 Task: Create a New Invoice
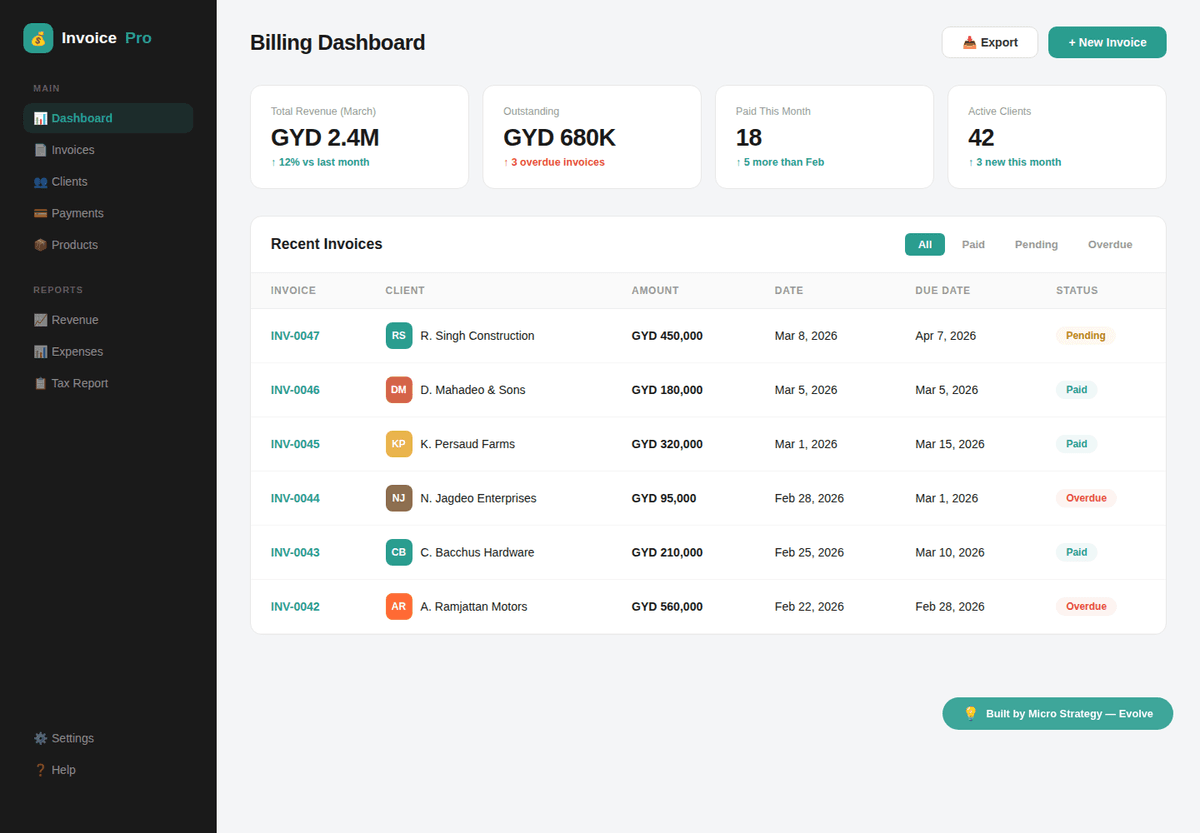tap(1107, 42)
